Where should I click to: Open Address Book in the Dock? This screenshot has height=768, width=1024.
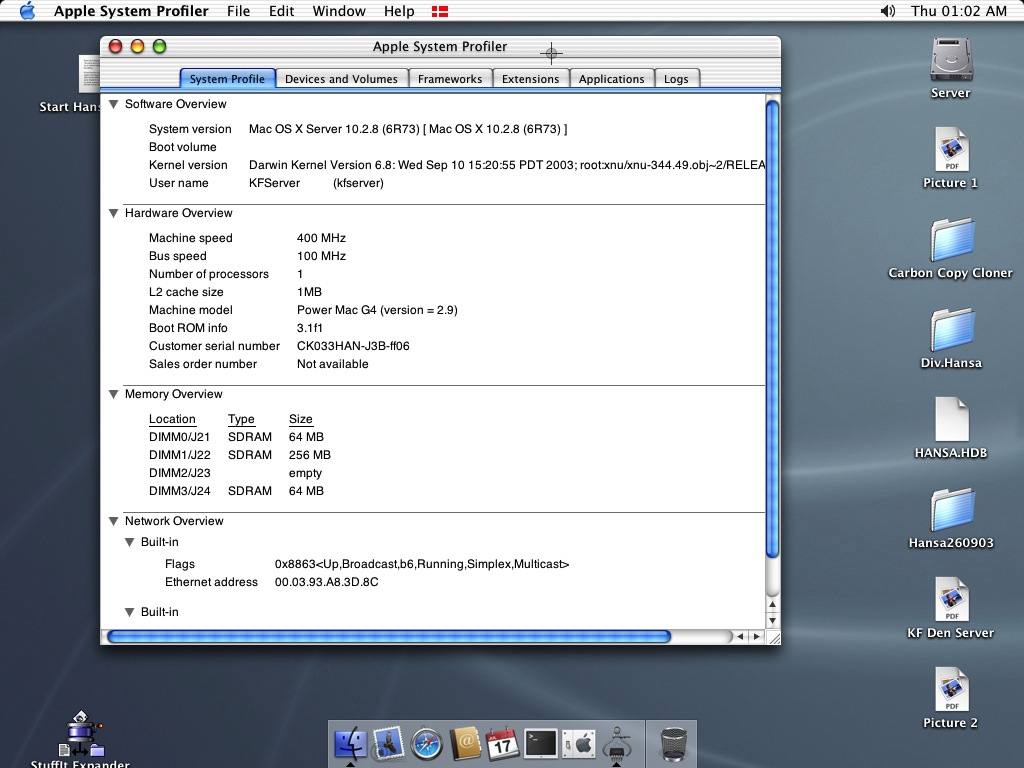coord(465,744)
